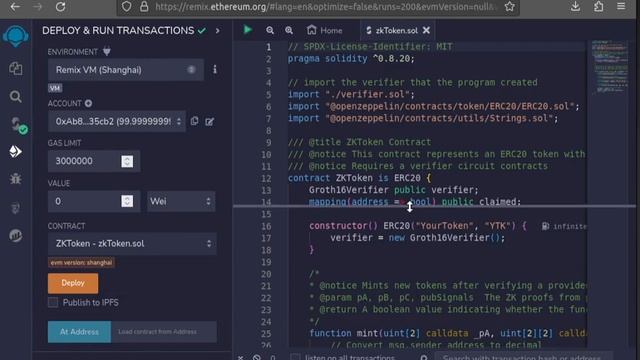Image resolution: width=640 pixels, height=360 pixels.
Task: Reload the page with refresh icon
Action: (60, 7)
